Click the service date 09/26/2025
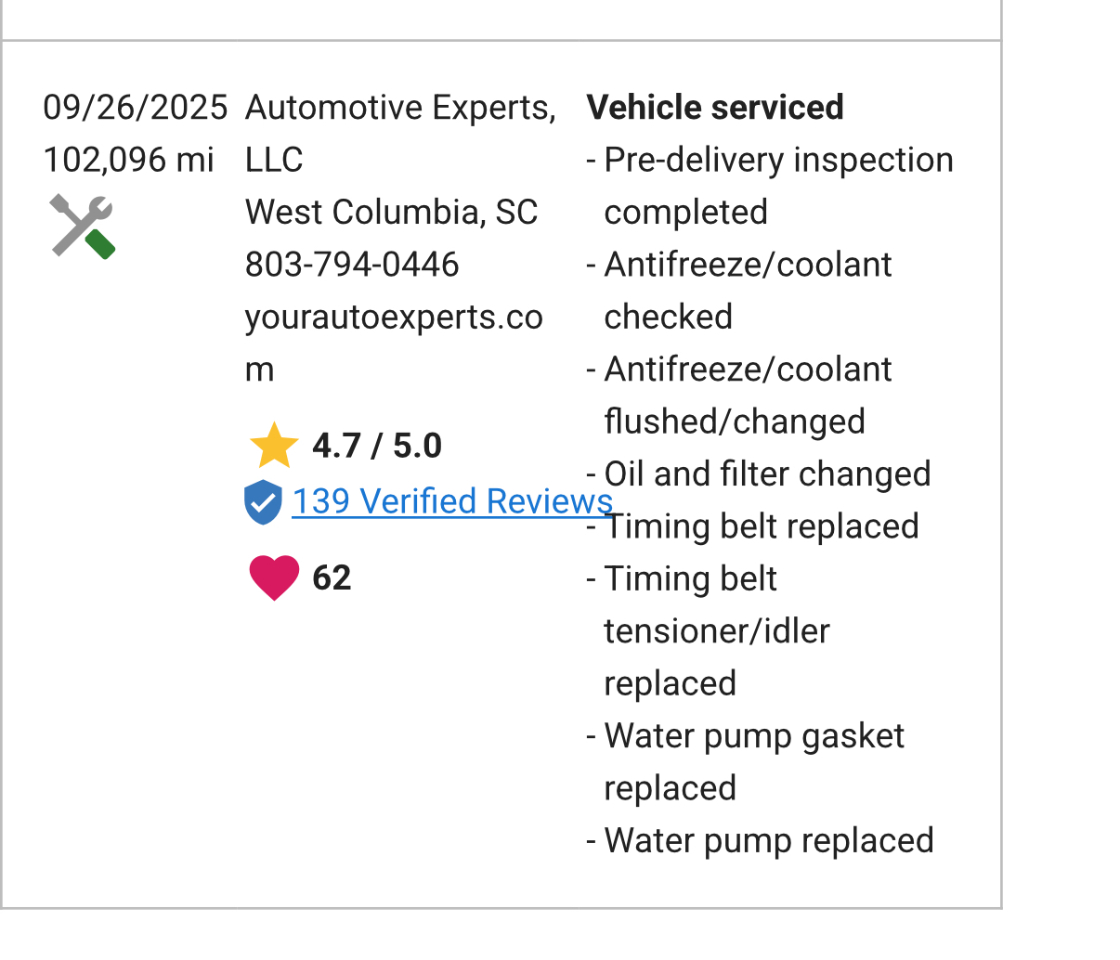Screen dimensions: 1120x960 pos(135,107)
